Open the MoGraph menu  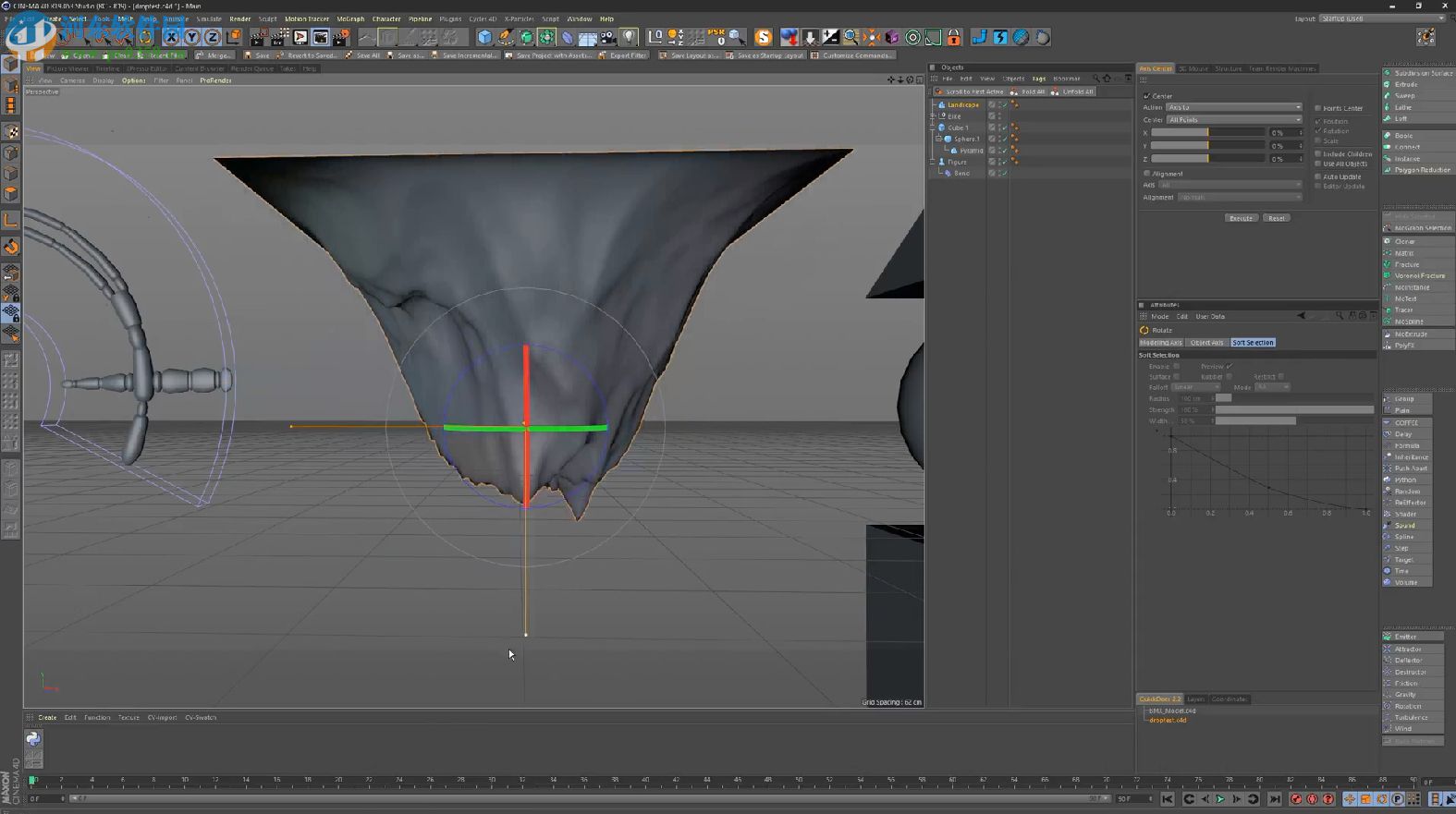350,18
